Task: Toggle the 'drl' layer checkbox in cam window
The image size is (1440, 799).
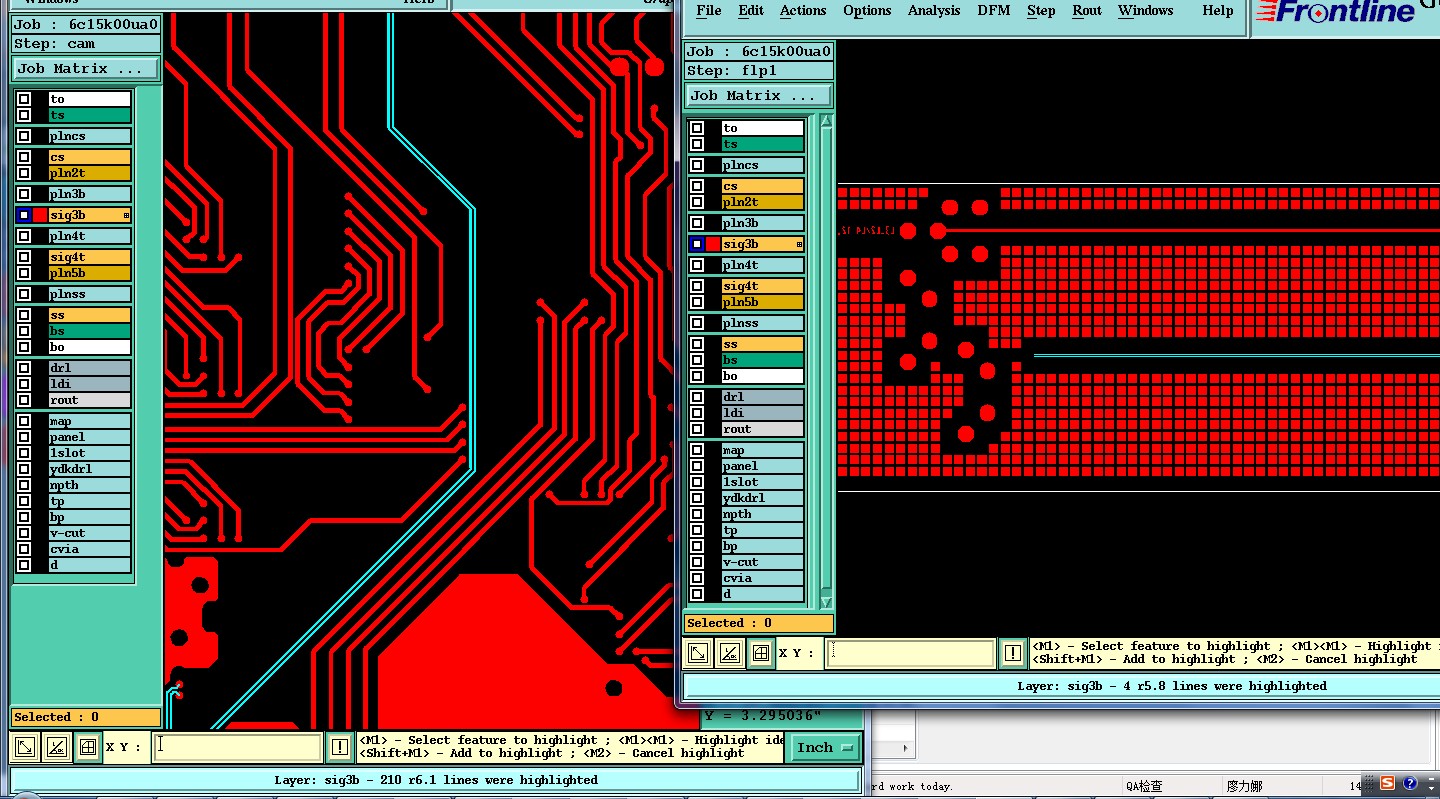Action: point(24,368)
